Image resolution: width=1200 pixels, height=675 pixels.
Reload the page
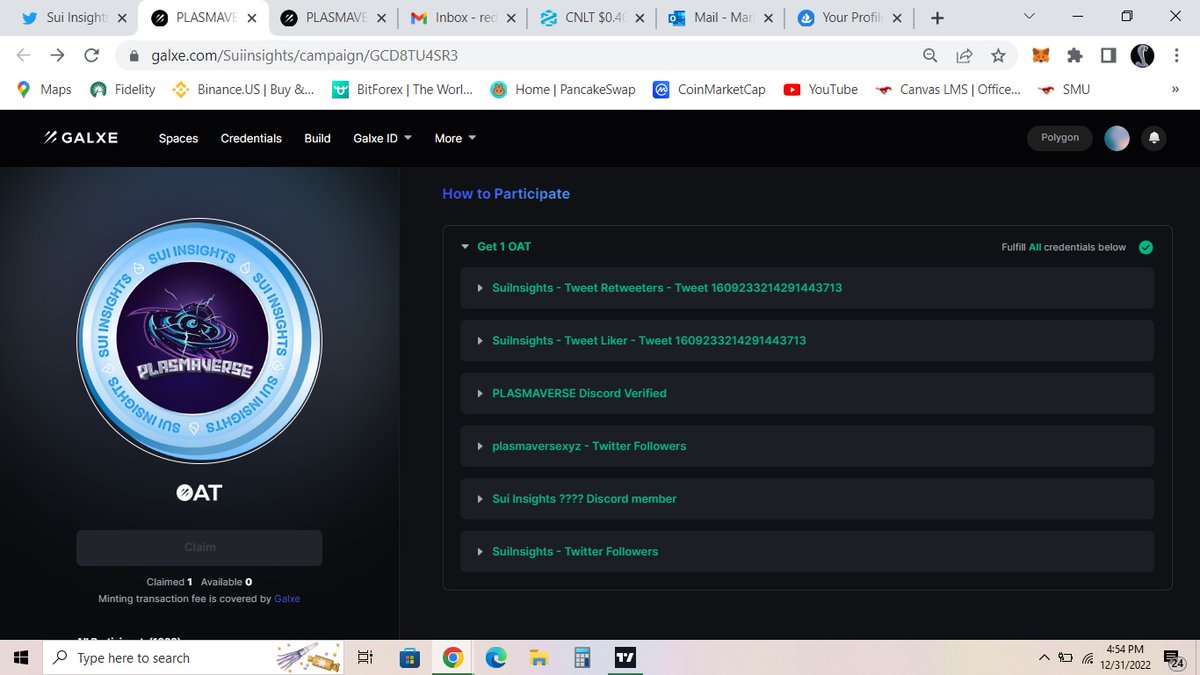coord(91,56)
